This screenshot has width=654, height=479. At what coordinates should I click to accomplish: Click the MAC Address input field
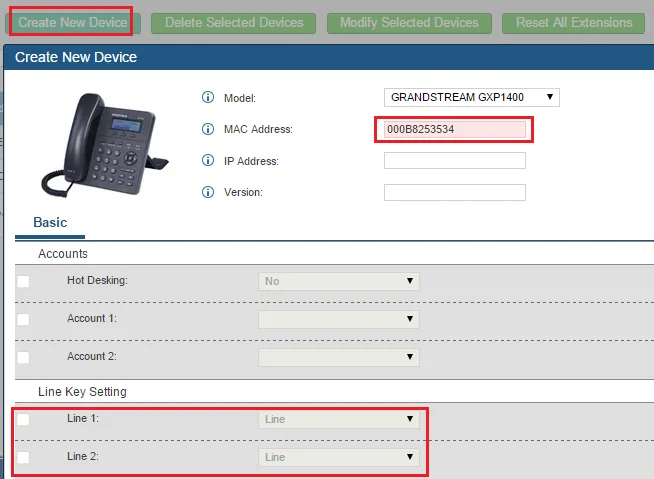pyautogui.click(x=454, y=129)
